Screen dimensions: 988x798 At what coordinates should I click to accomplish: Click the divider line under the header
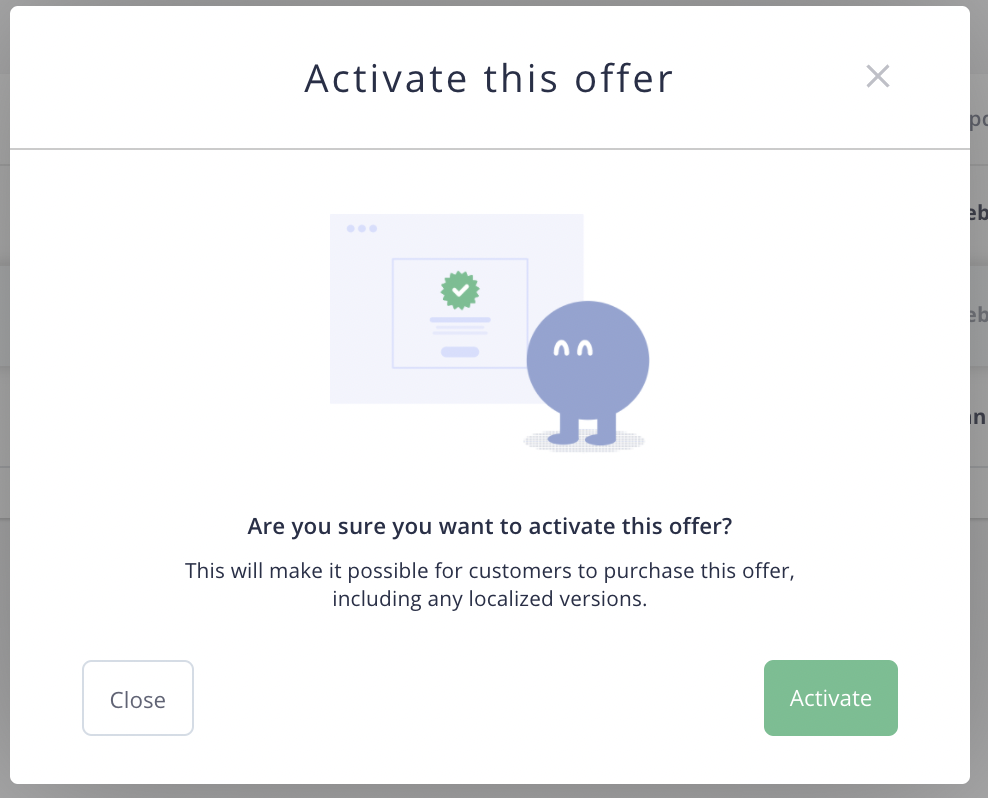(490, 149)
